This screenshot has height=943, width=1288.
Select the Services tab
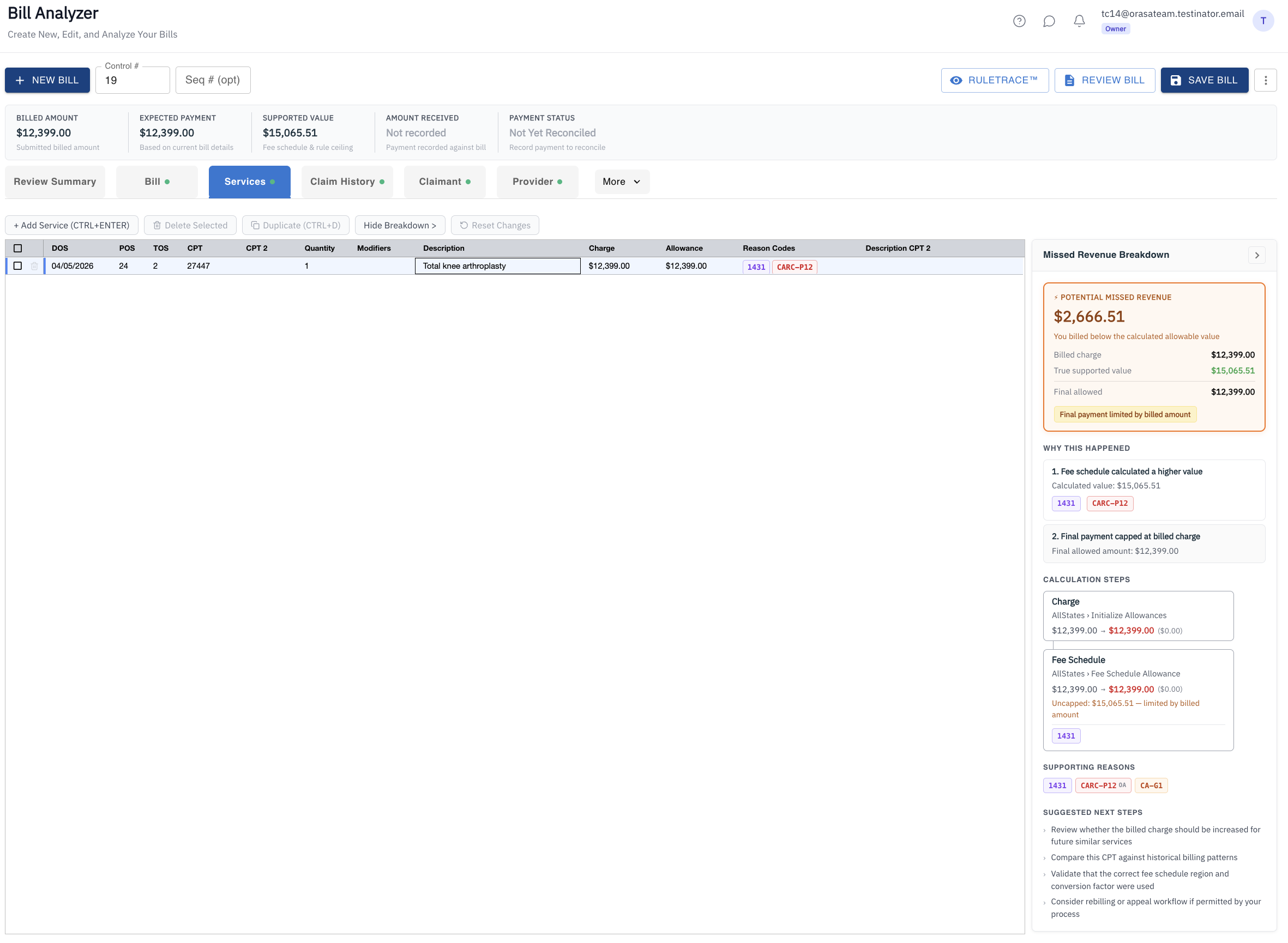coord(250,182)
